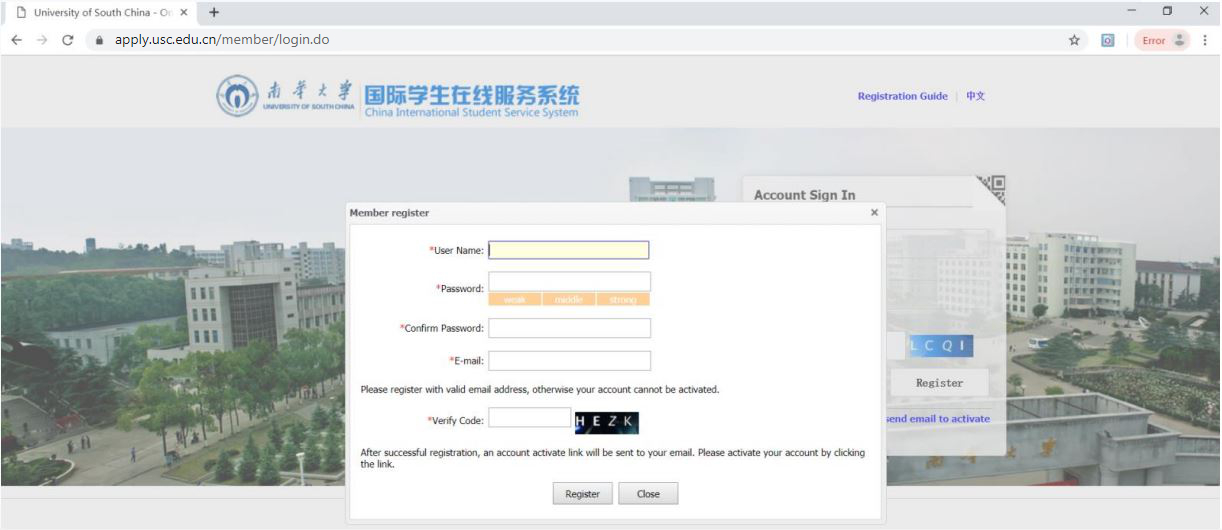Select the University of South China tab
Image resolution: width=1222 pixels, height=530 pixels.
pos(100,12)
